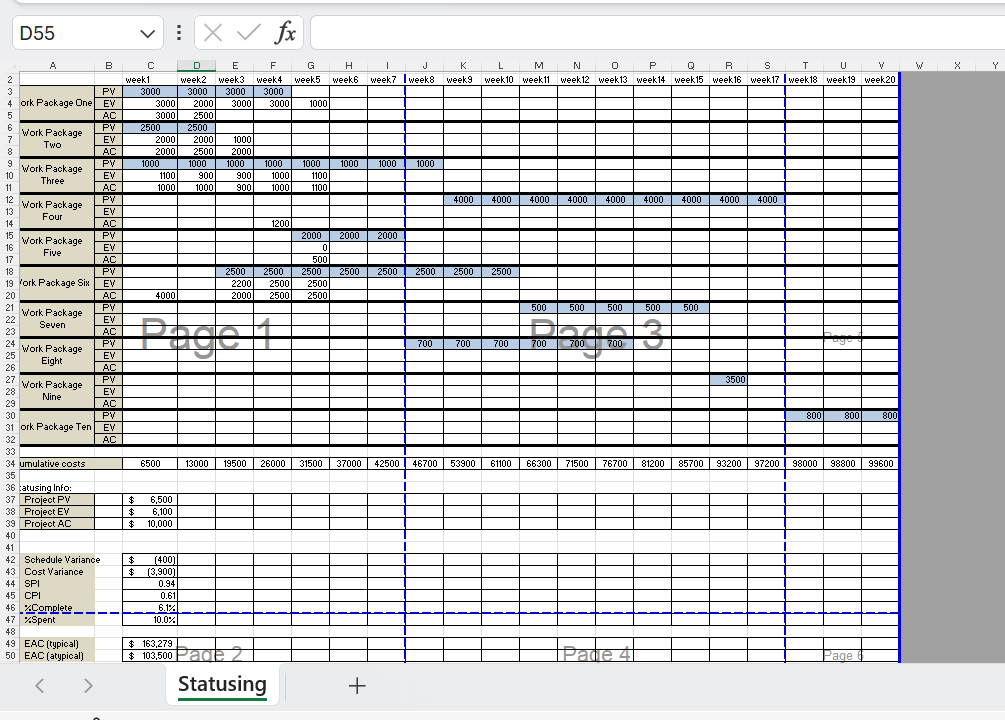The height and width of the screenshot is (720, 1005).
Task: Select row 34 header
Action: click(10, 463)
